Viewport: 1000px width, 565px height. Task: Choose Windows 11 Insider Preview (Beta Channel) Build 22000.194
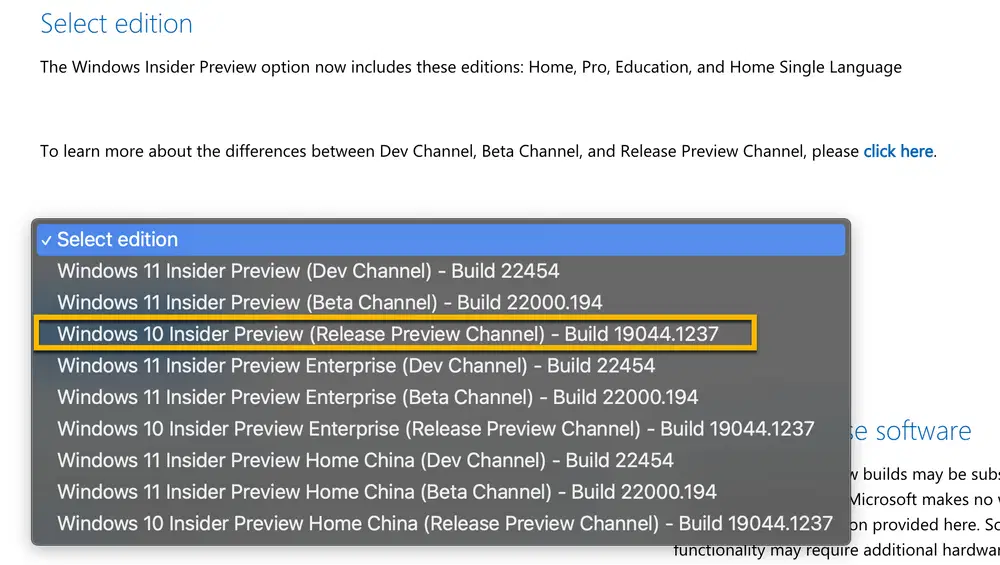coord(441,302)
